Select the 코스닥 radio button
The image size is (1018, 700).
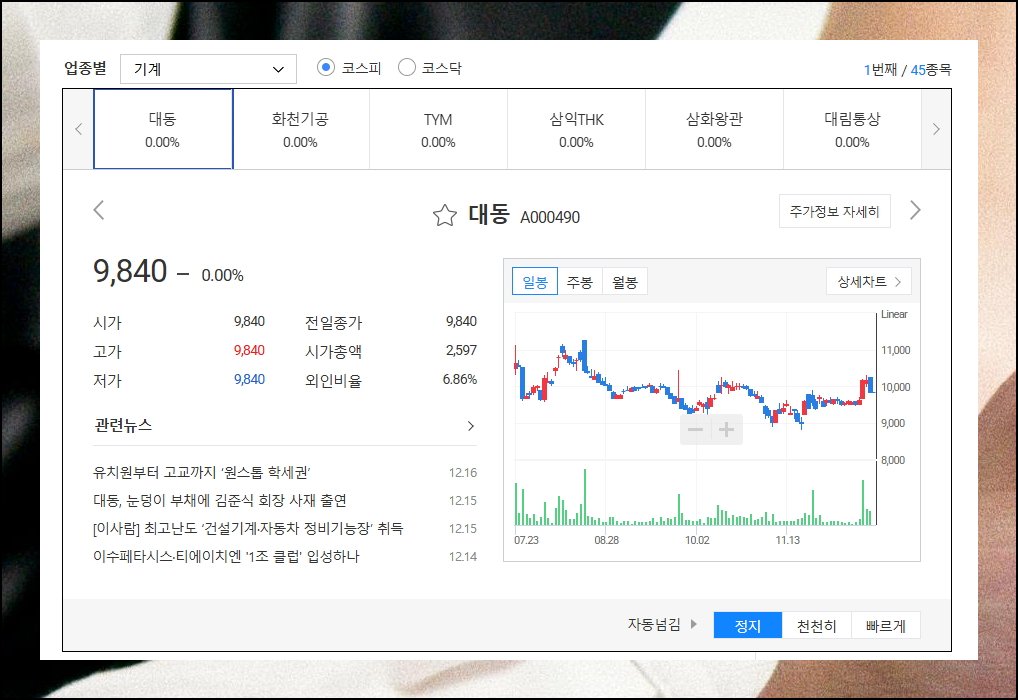(x=406, y=68)
